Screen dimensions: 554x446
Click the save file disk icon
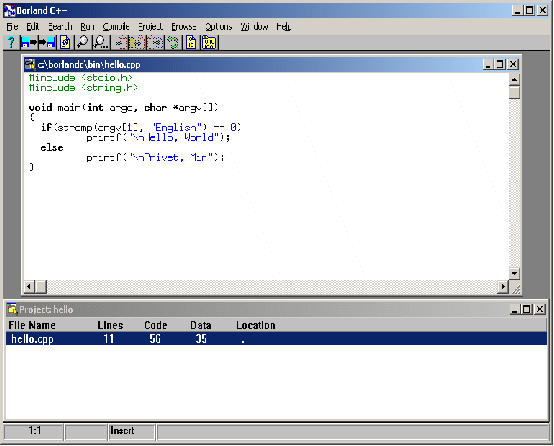coord(47,42)
